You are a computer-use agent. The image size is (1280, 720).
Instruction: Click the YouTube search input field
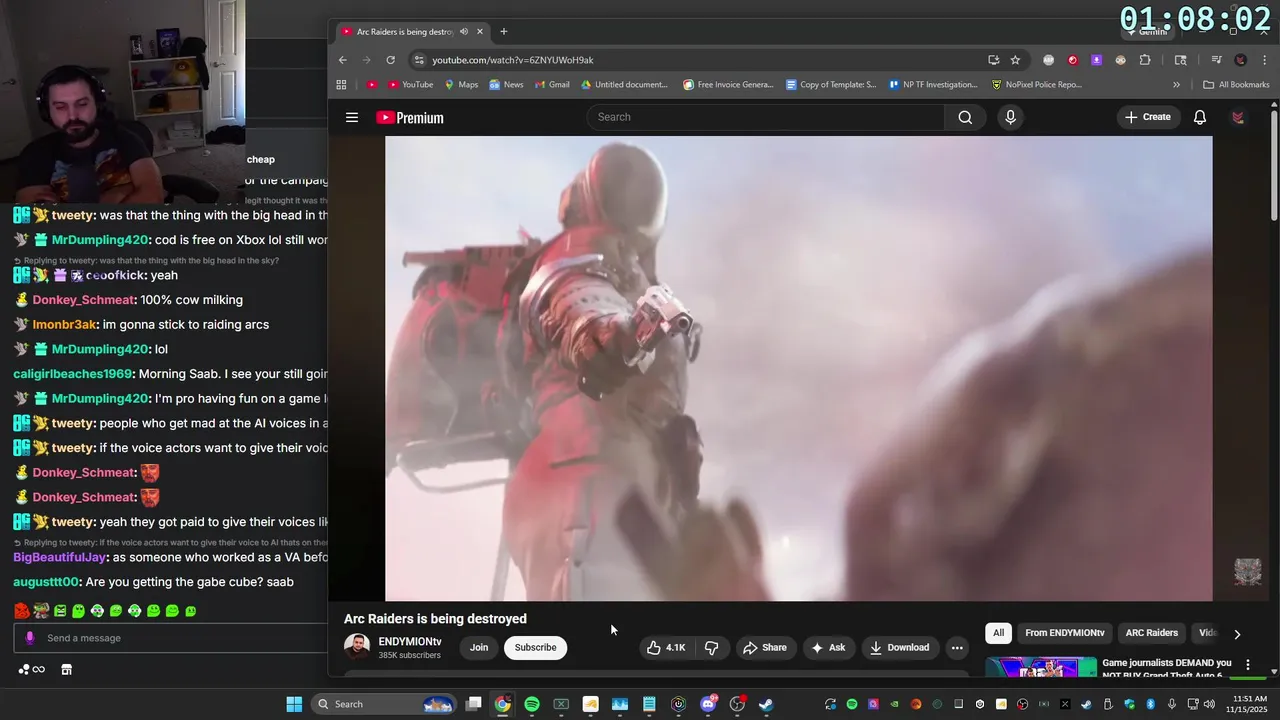[766, 117]
